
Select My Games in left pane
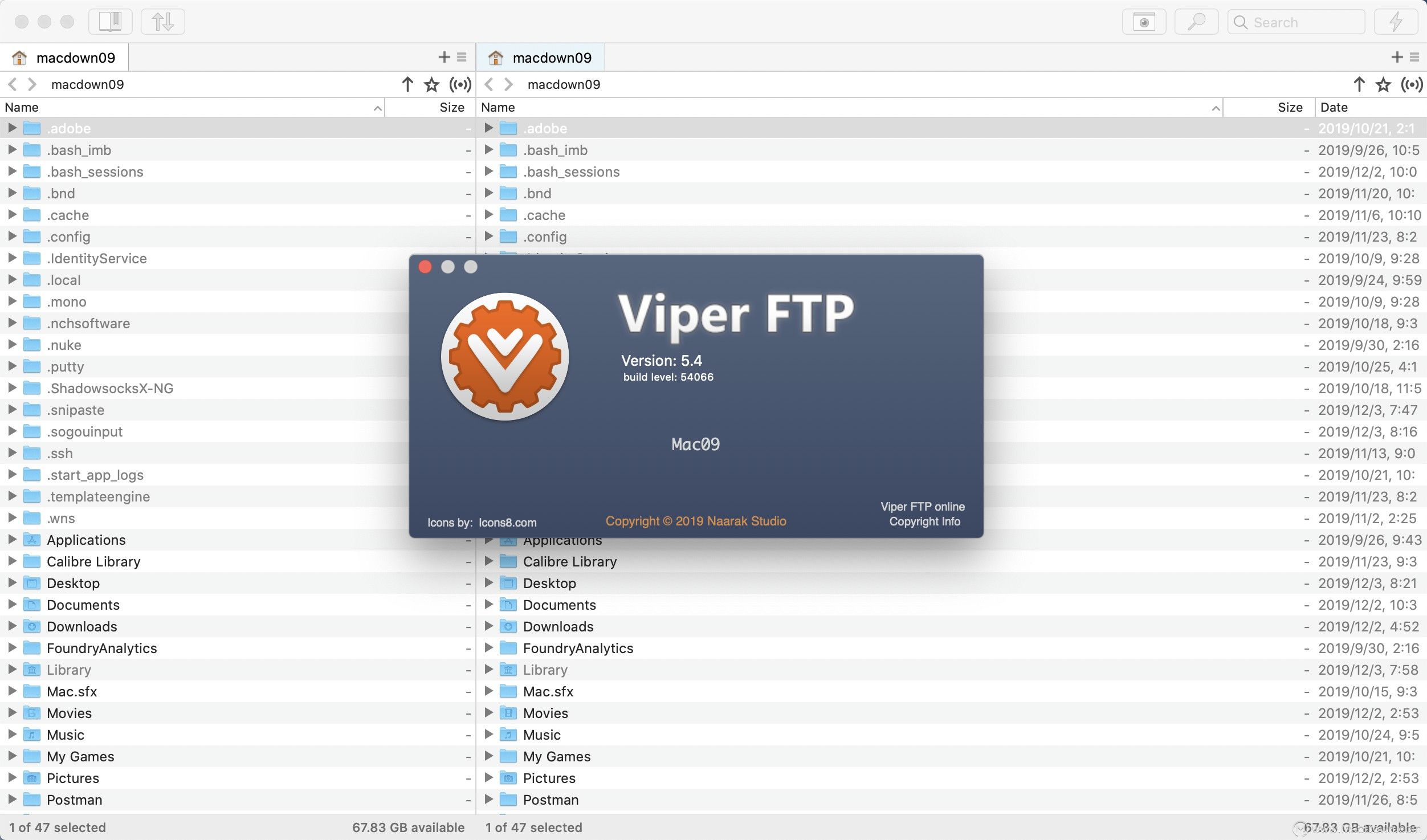(80, 756)
